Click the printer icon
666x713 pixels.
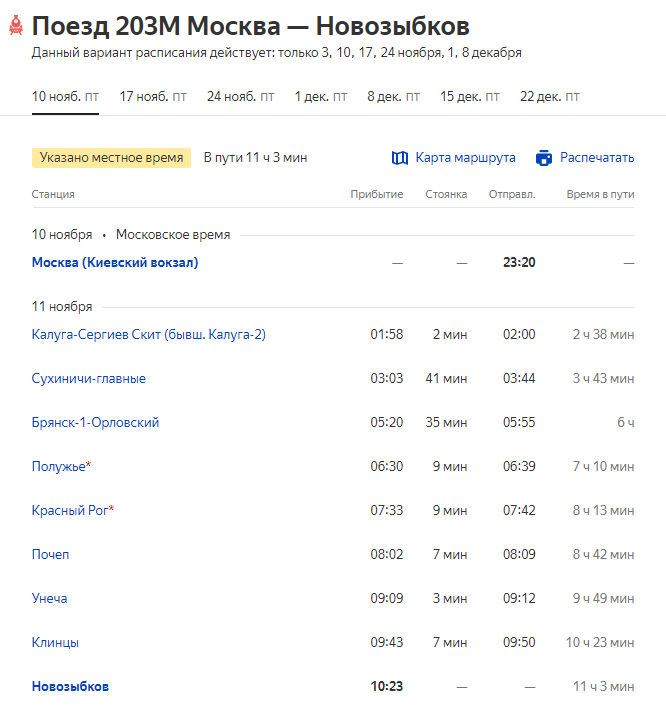pyautogui.click(x=544, y=158)
